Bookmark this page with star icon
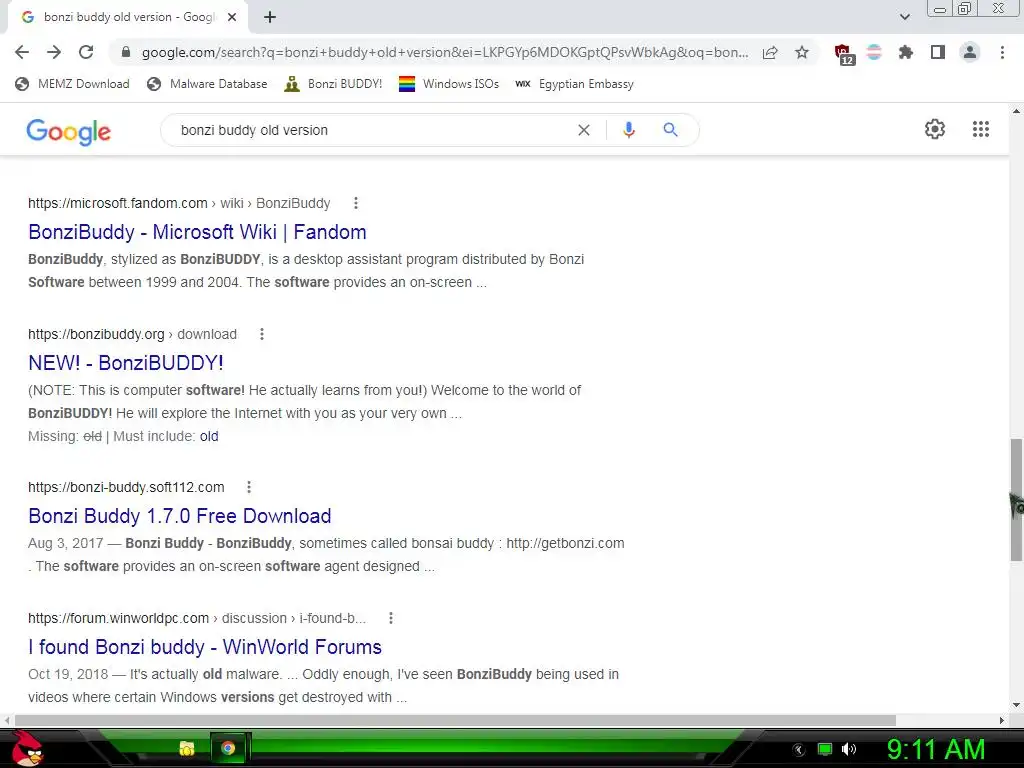 pyautogui.click(x=802, y=52)
